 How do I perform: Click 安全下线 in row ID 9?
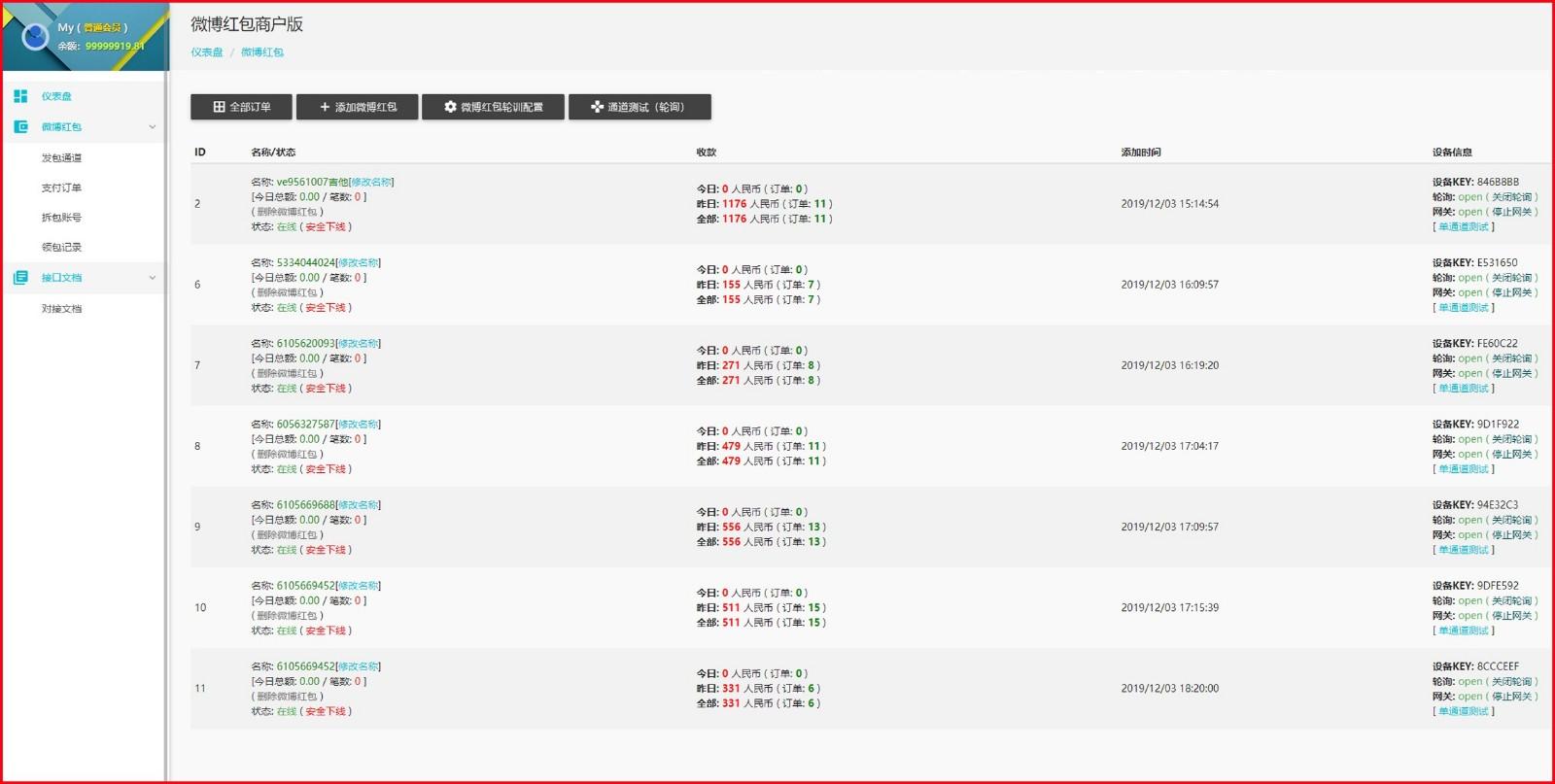click(x=326, y=549)
